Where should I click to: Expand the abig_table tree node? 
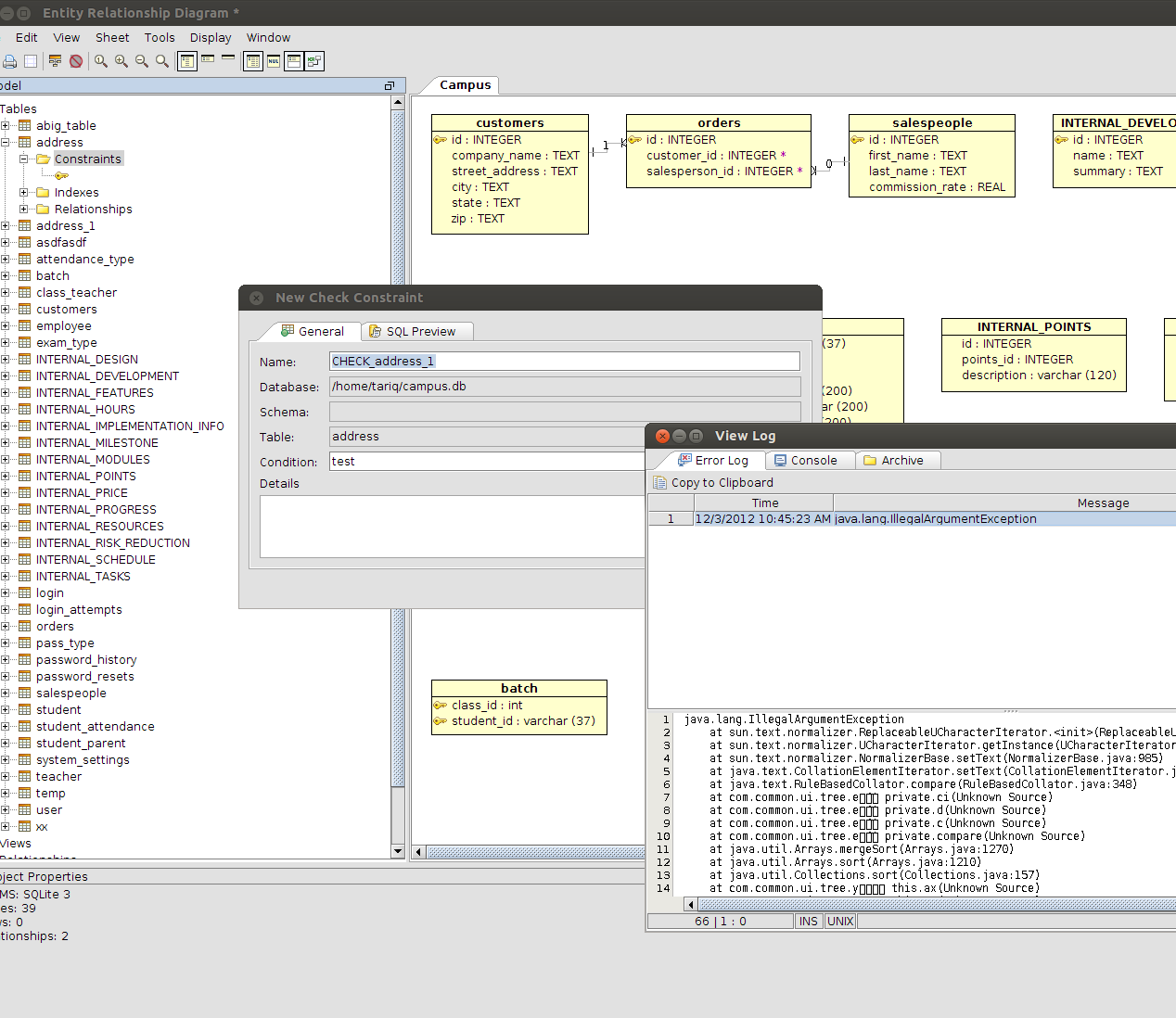[6, 126]
